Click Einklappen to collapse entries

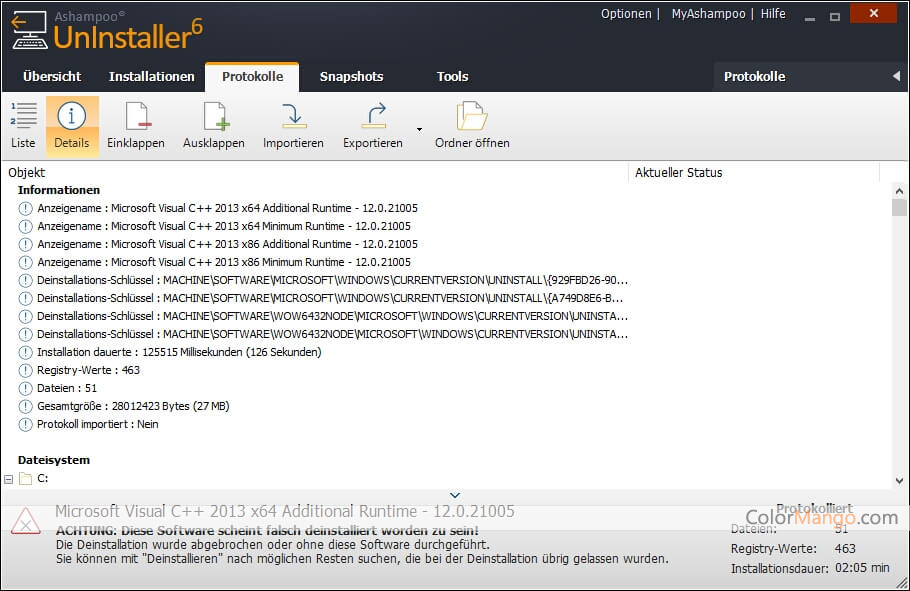click(136, 125)
